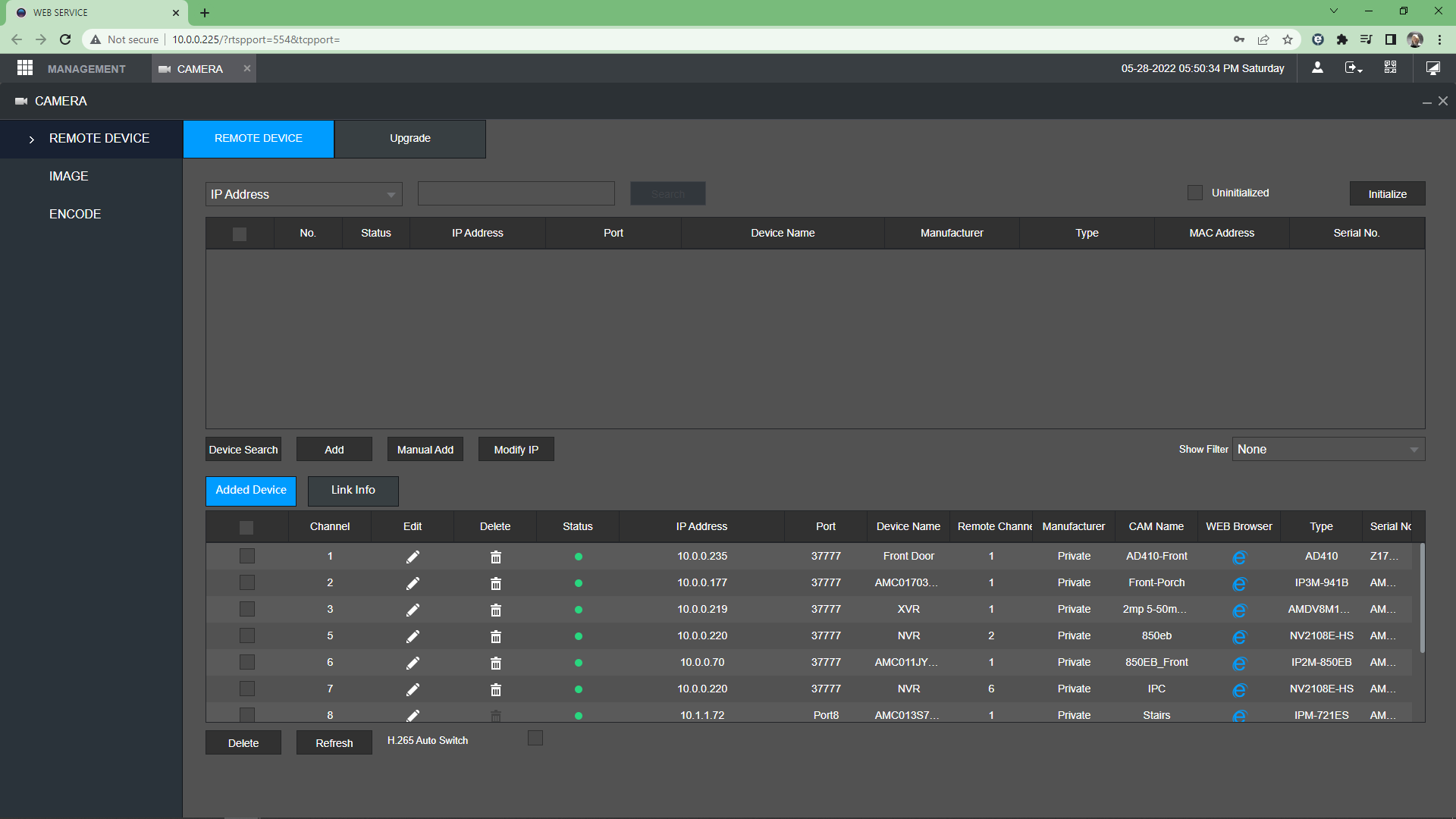Check the box for channel 5
Image resolution: width=1456 pixels, height=819 pixels.
coord(247,635)
